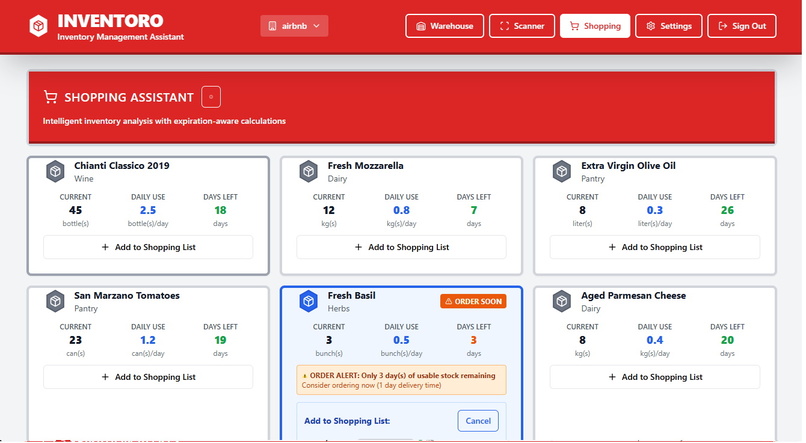Add Aged Parmesan Cheese to shopping list
Screen dimensions: 806x443
(655, 377)
